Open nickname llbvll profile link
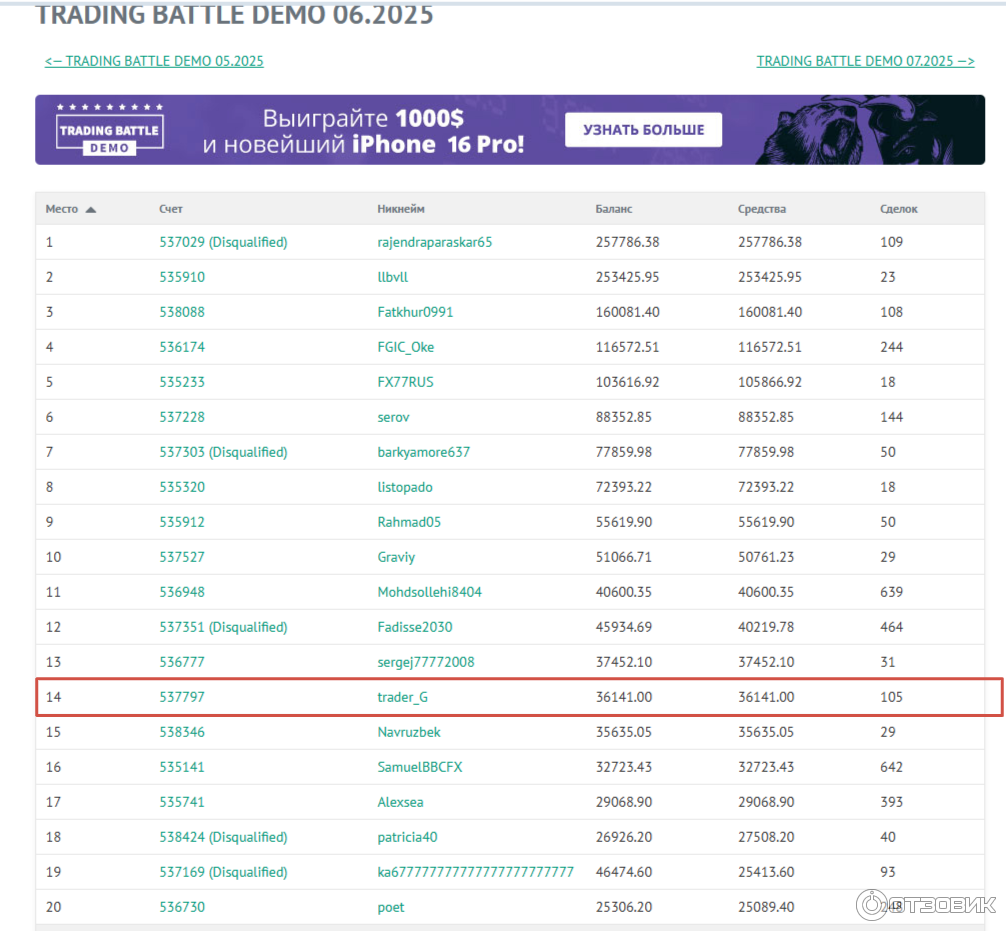The image size is (1006, 931). [393, 277]
